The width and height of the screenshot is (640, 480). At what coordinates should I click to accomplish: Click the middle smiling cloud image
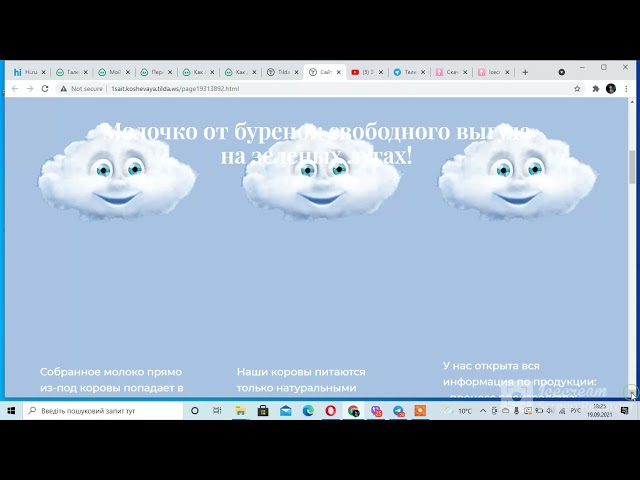coord(321,173)
